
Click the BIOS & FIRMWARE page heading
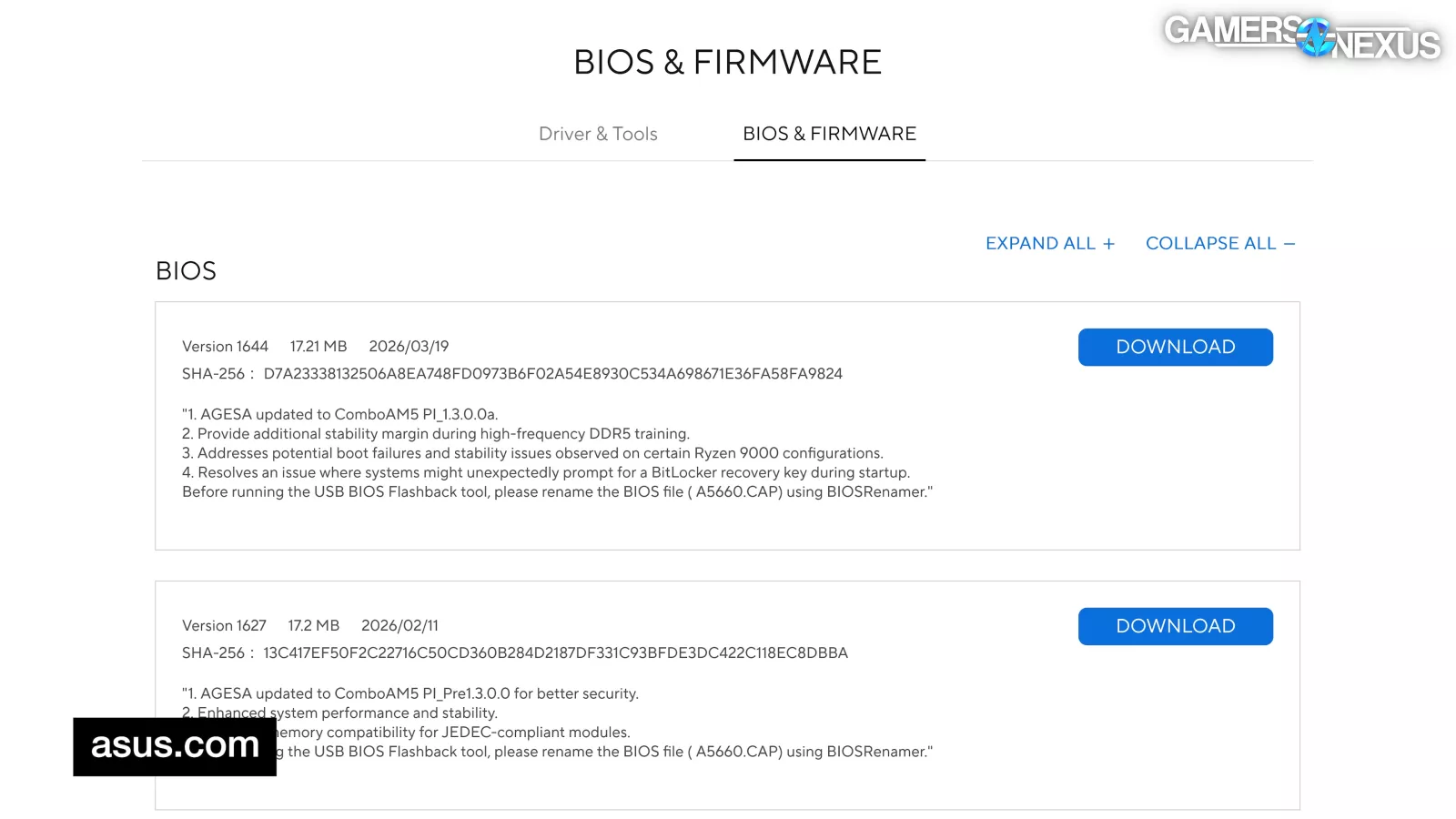(x=728, y=62)
